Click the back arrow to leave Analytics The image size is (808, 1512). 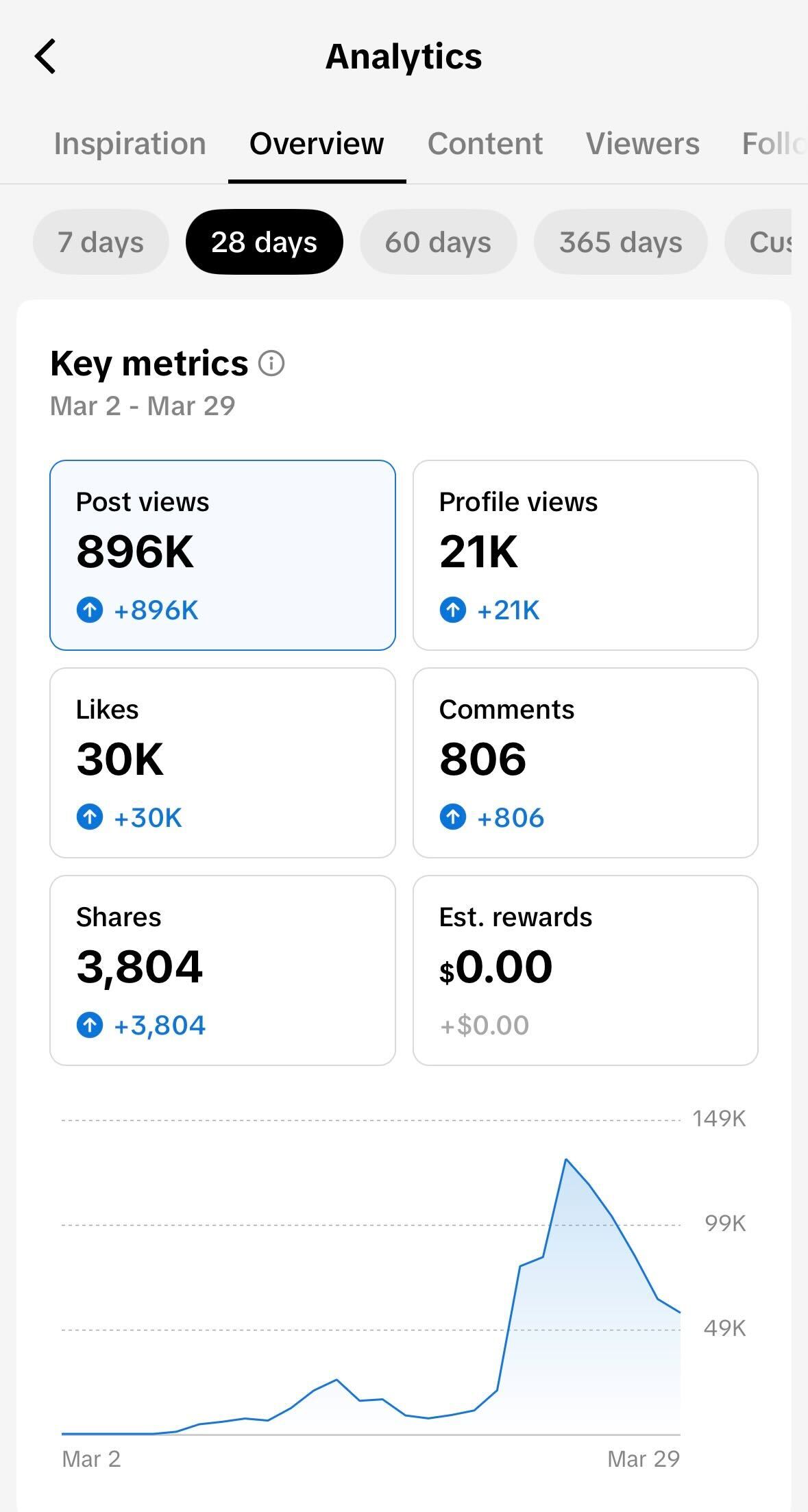[x=45, y=55]
